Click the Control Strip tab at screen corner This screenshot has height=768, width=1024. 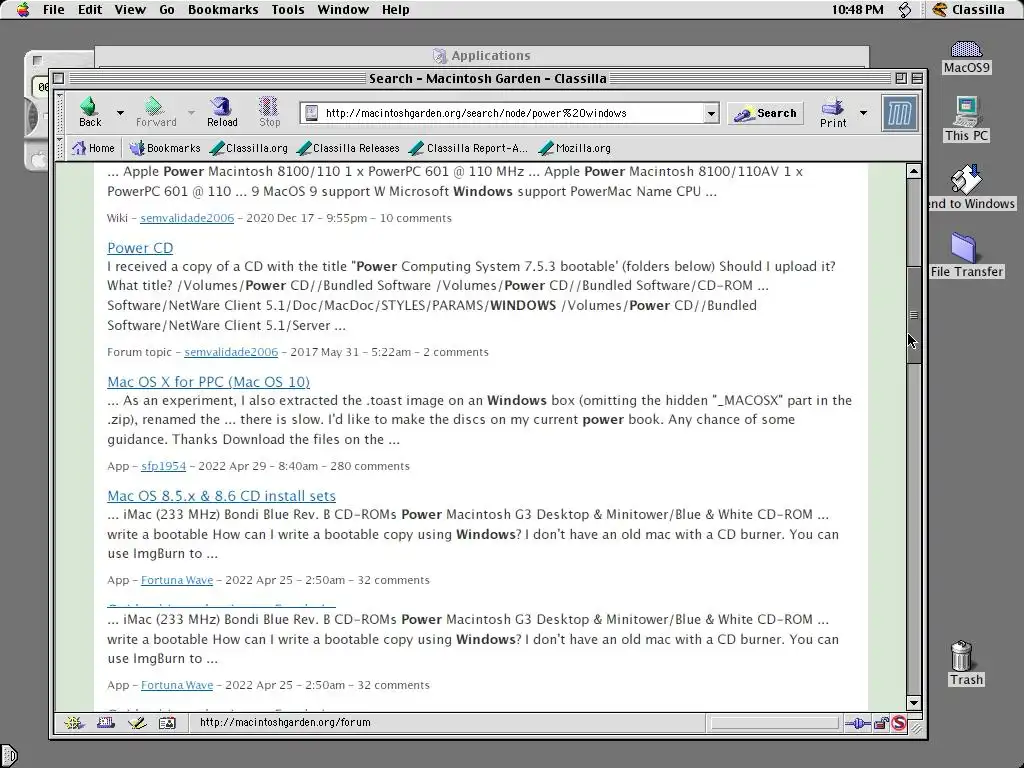pyautogui.click(x=7, y=755)
